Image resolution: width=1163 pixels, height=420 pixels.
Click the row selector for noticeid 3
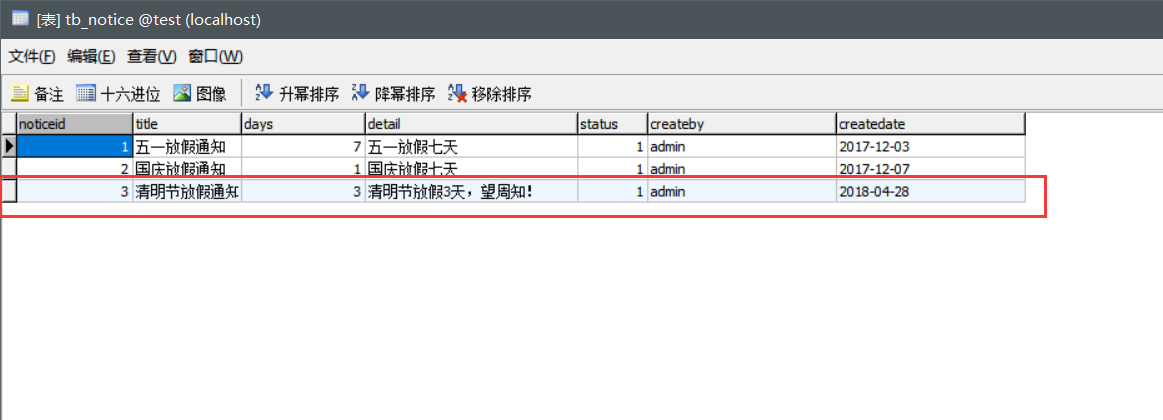tap(8, 191)
